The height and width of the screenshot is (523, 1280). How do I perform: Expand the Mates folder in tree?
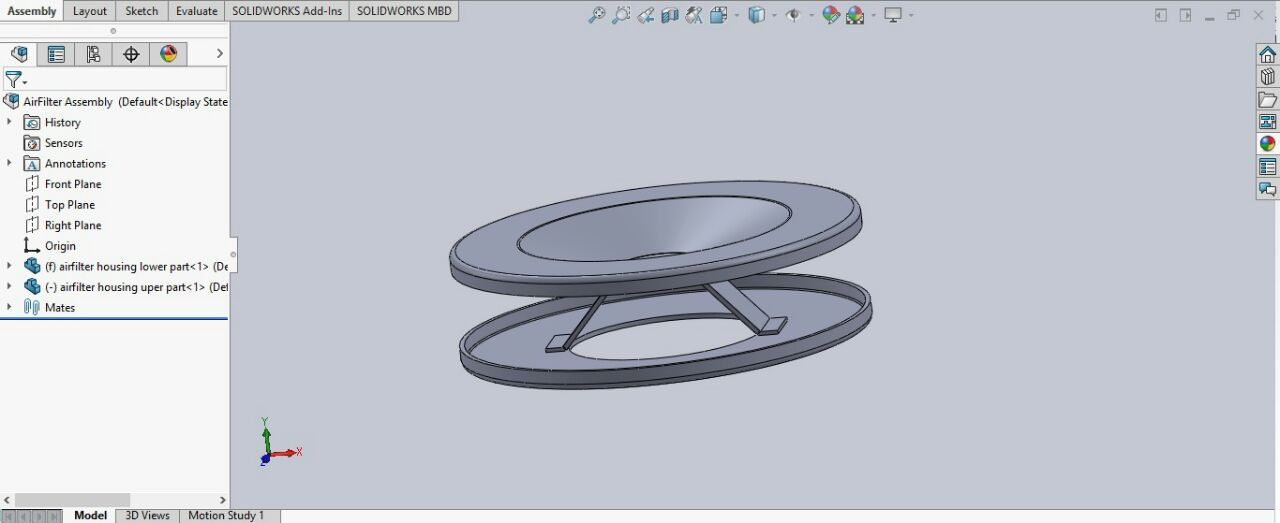[9, 307]
